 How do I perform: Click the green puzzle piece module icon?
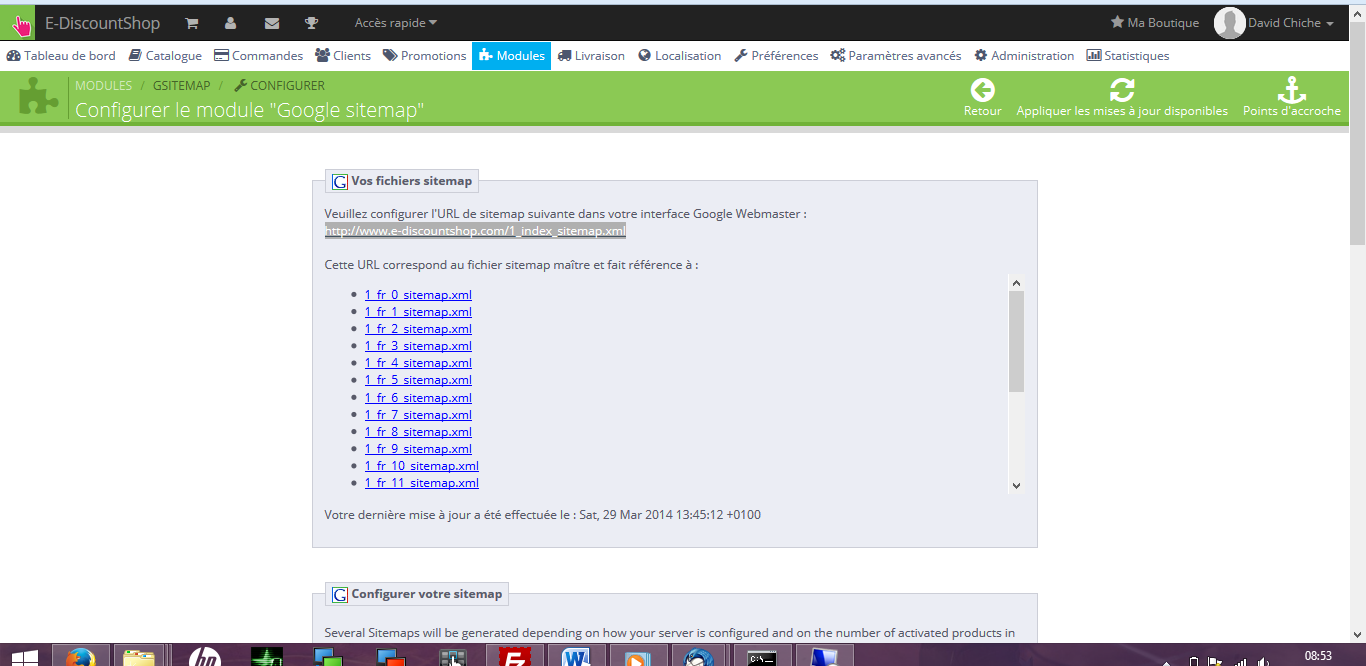(38, 96)
